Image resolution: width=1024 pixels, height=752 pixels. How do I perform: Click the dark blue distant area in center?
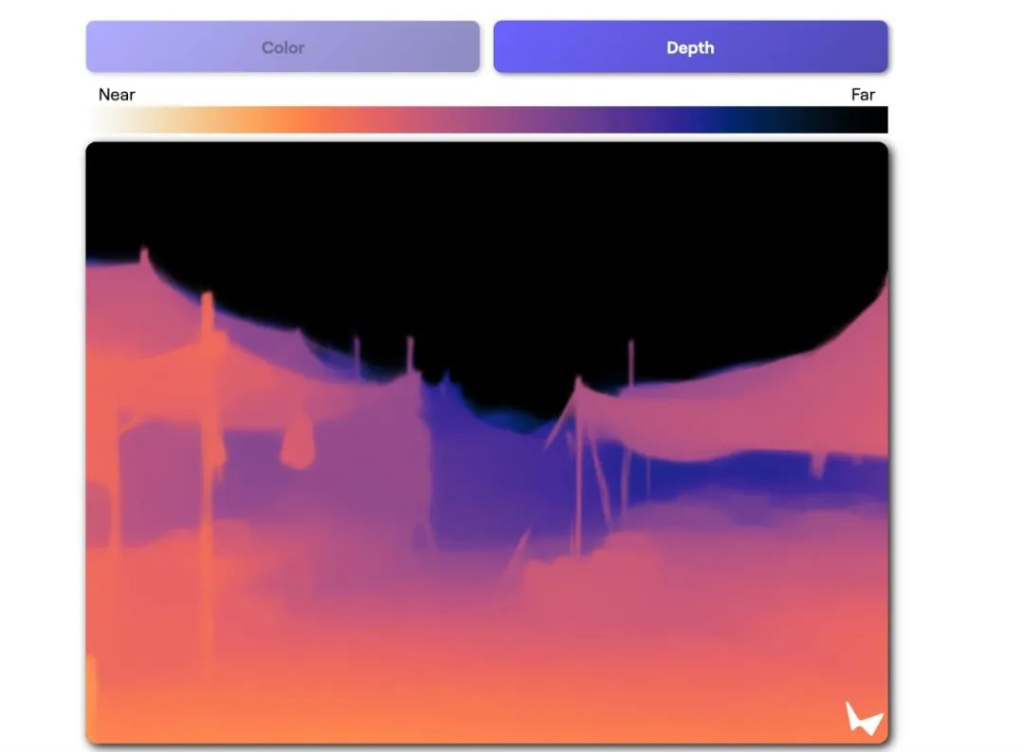tap(480, 470)
